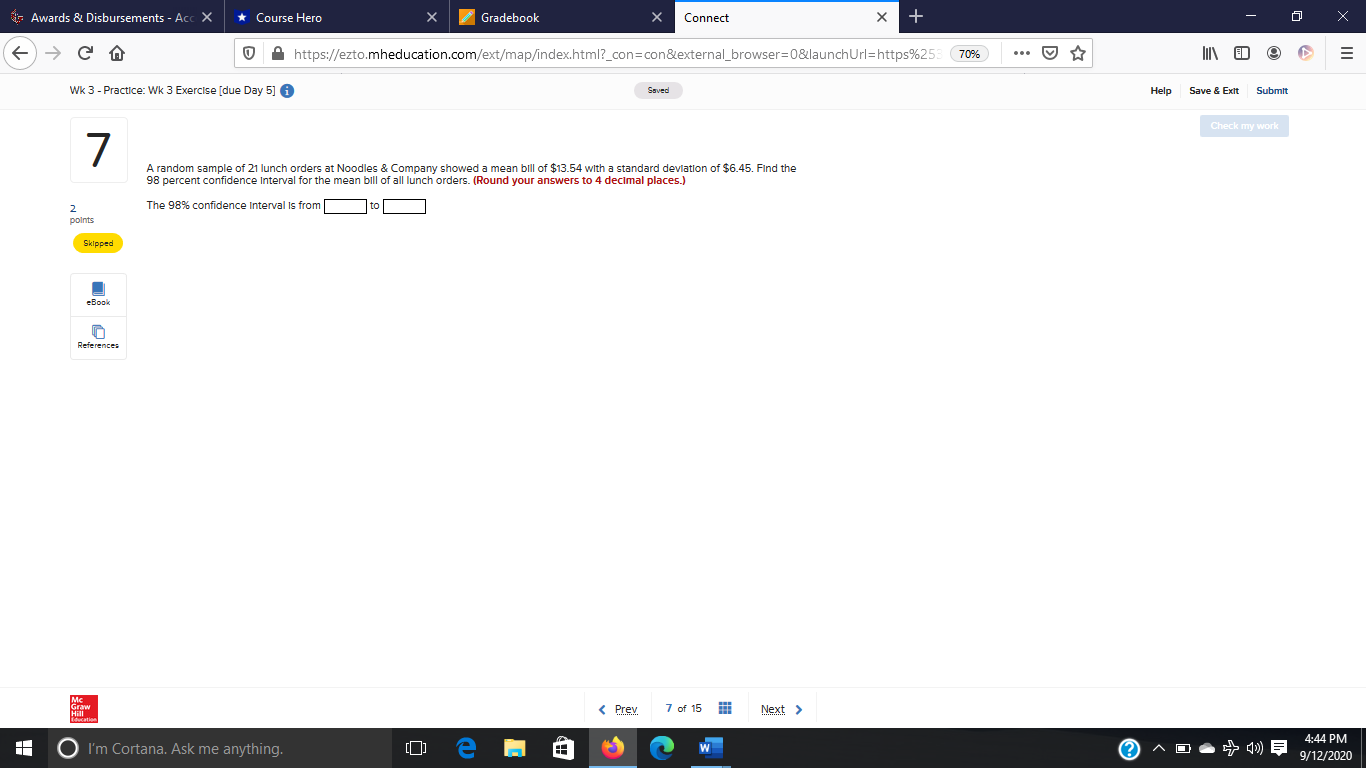Viewport: 1366px width, 768px height.
Task: Toggle the content blocking shield
Action: (x=248, y=53)
